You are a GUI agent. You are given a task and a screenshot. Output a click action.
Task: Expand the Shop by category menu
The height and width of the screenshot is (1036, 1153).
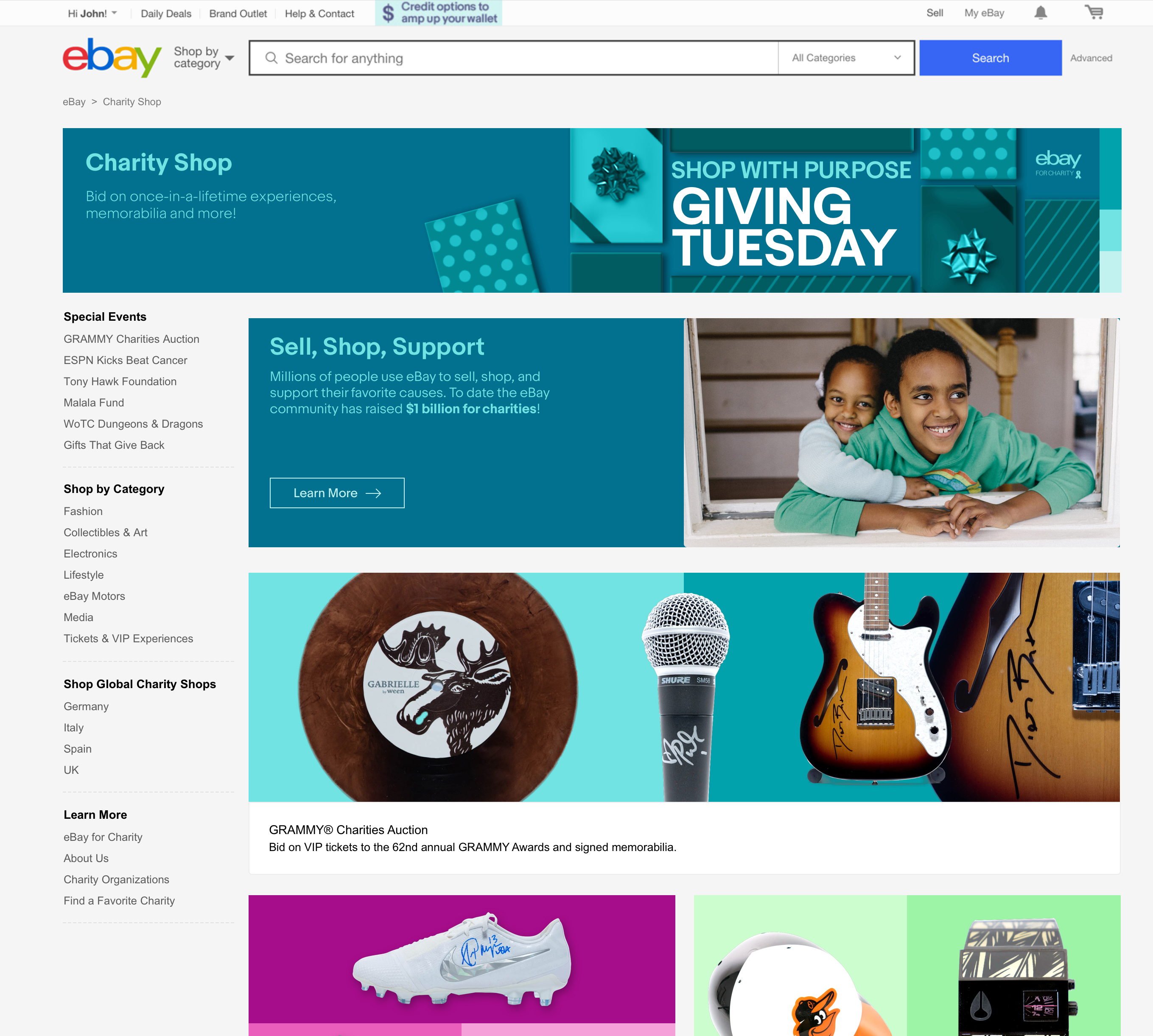pyautogui.click(x=204, y=58)
